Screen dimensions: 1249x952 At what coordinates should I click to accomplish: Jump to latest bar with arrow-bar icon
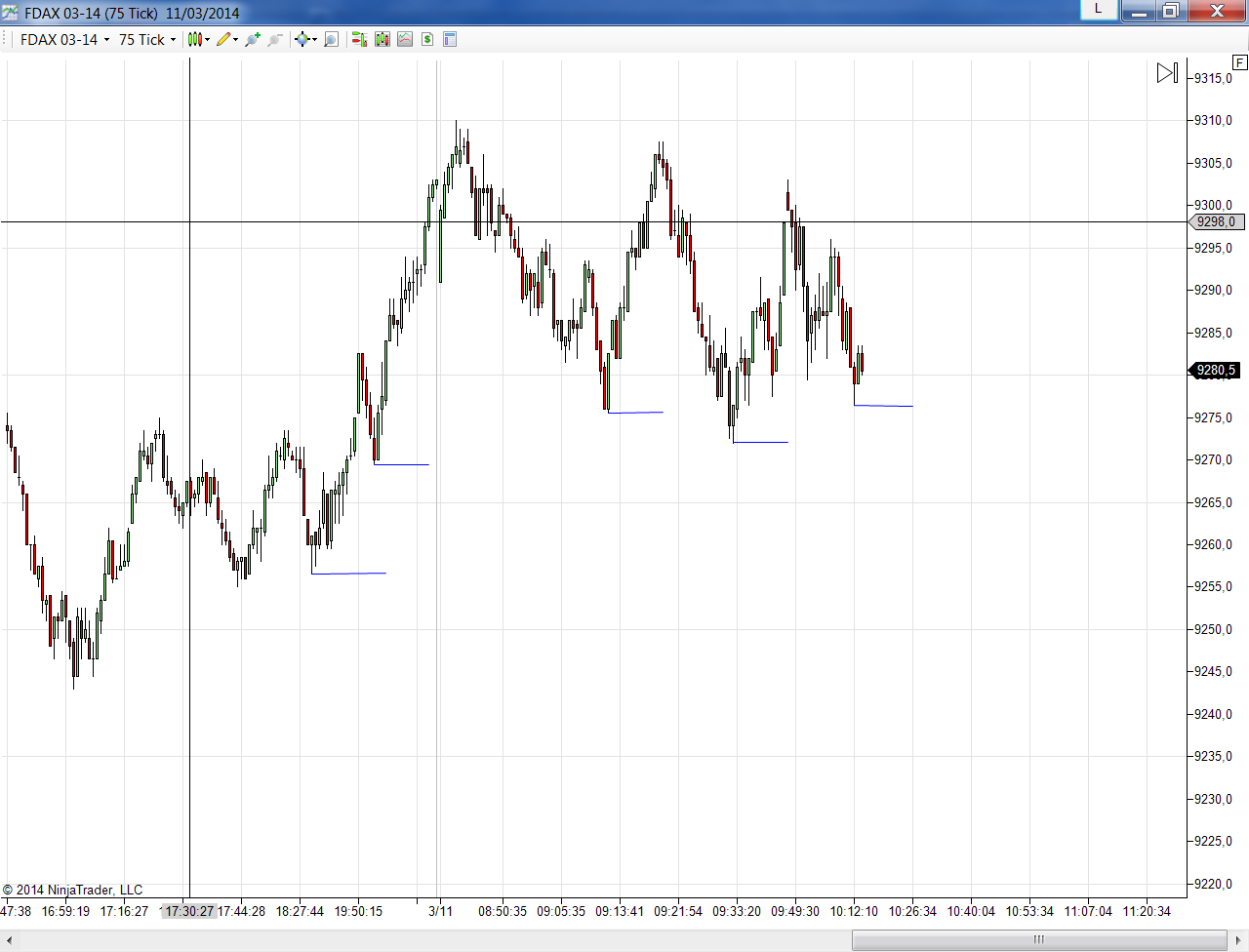(x=1167, y=73)
